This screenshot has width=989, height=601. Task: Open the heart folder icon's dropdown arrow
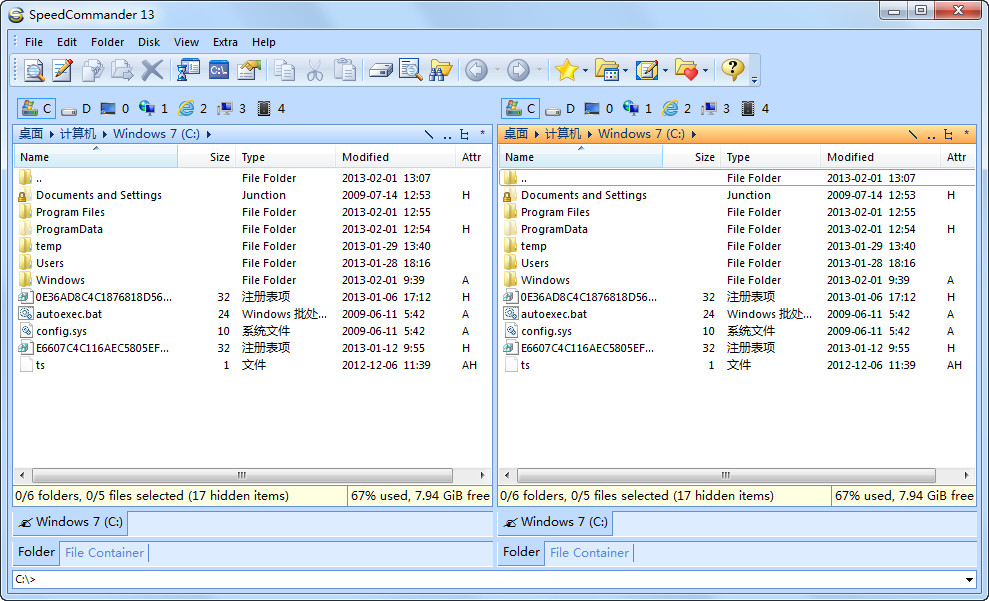pos(705,70)
